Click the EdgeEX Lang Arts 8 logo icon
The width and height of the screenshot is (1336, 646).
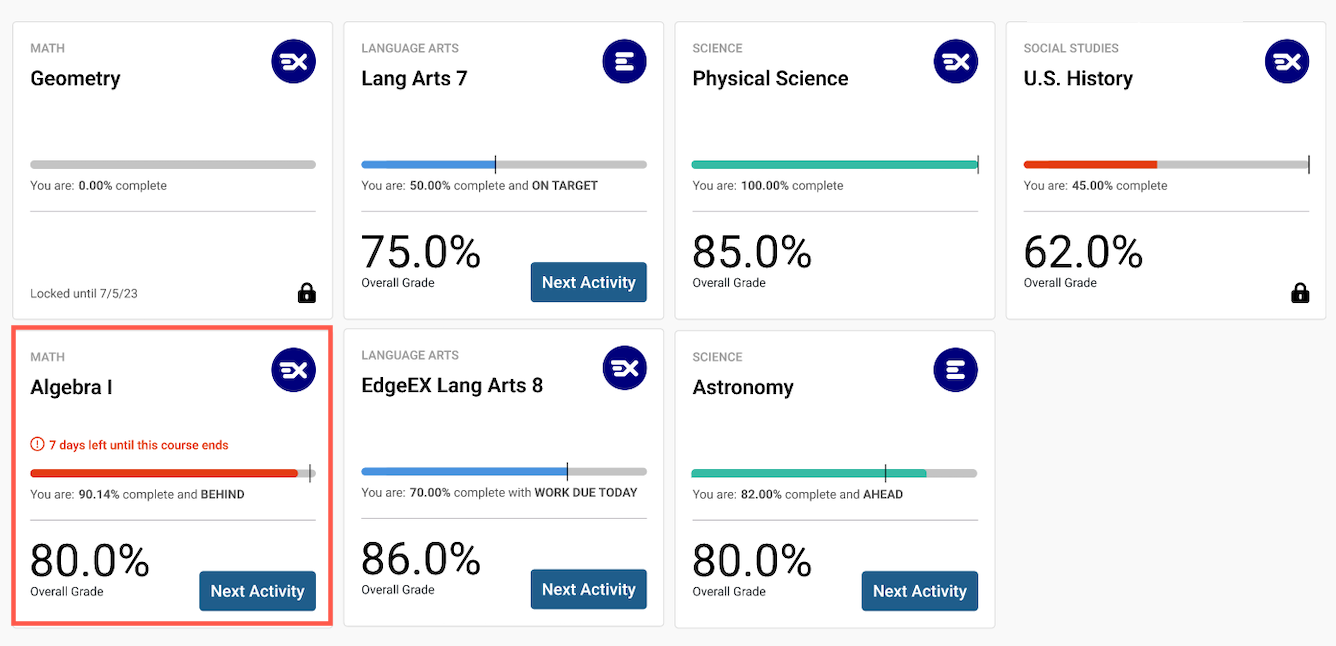[625, 369]
